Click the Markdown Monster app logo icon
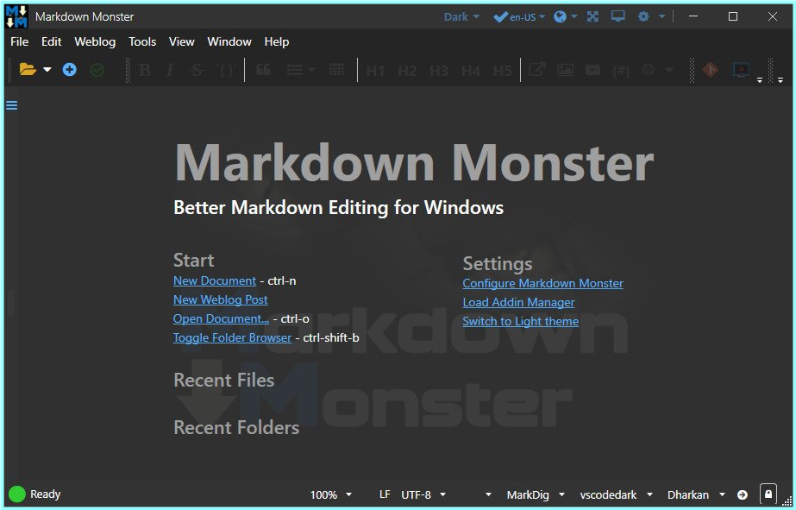Image resolution: width=796 pixels, height=510 pixels. pyautogui.click(x=16, y=17)
